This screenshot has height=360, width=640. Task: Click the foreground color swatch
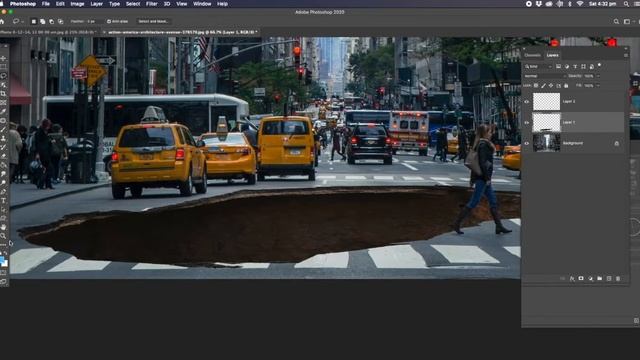2,259
